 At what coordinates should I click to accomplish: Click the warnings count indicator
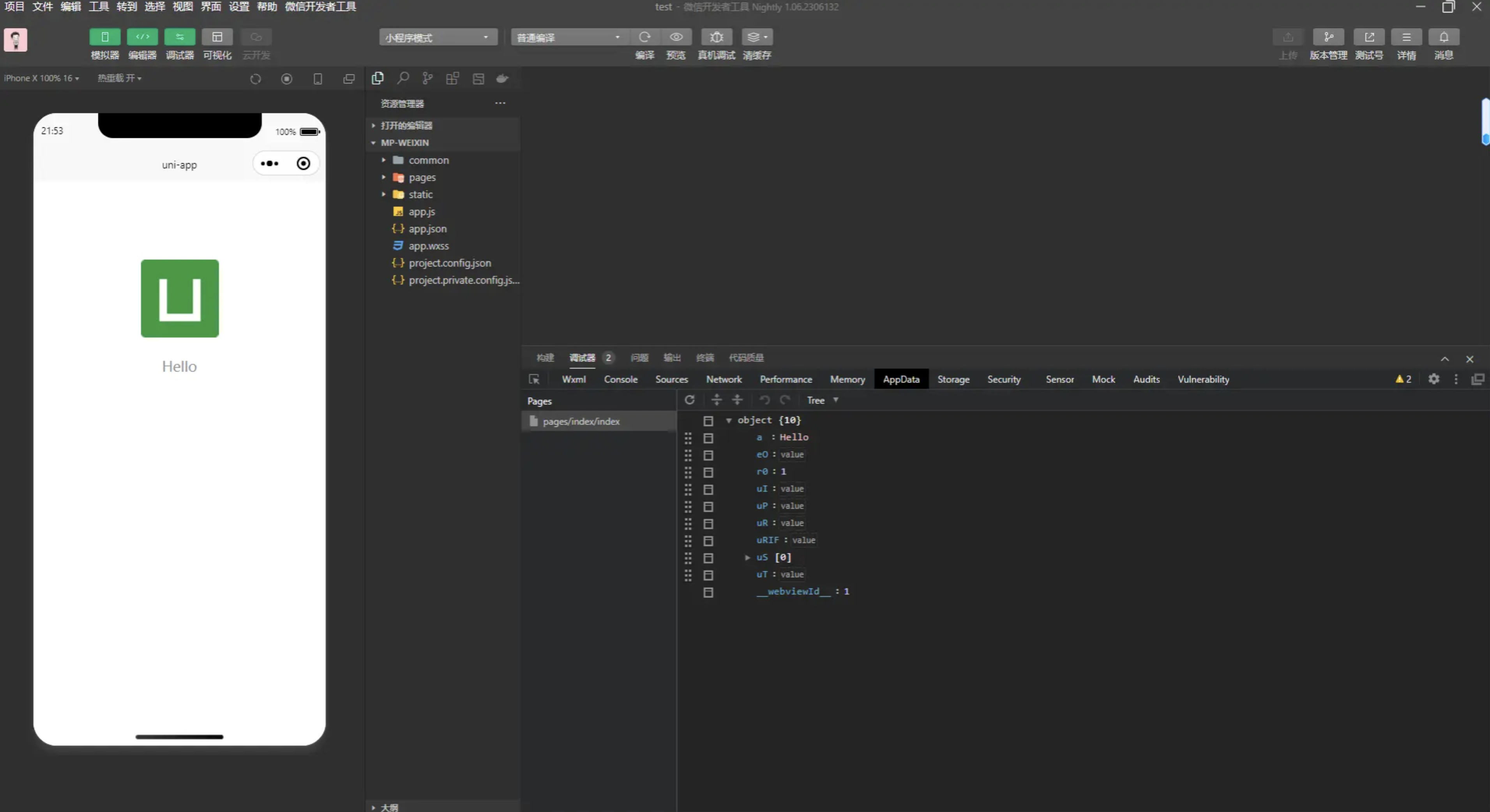[x=1403, y=380]
